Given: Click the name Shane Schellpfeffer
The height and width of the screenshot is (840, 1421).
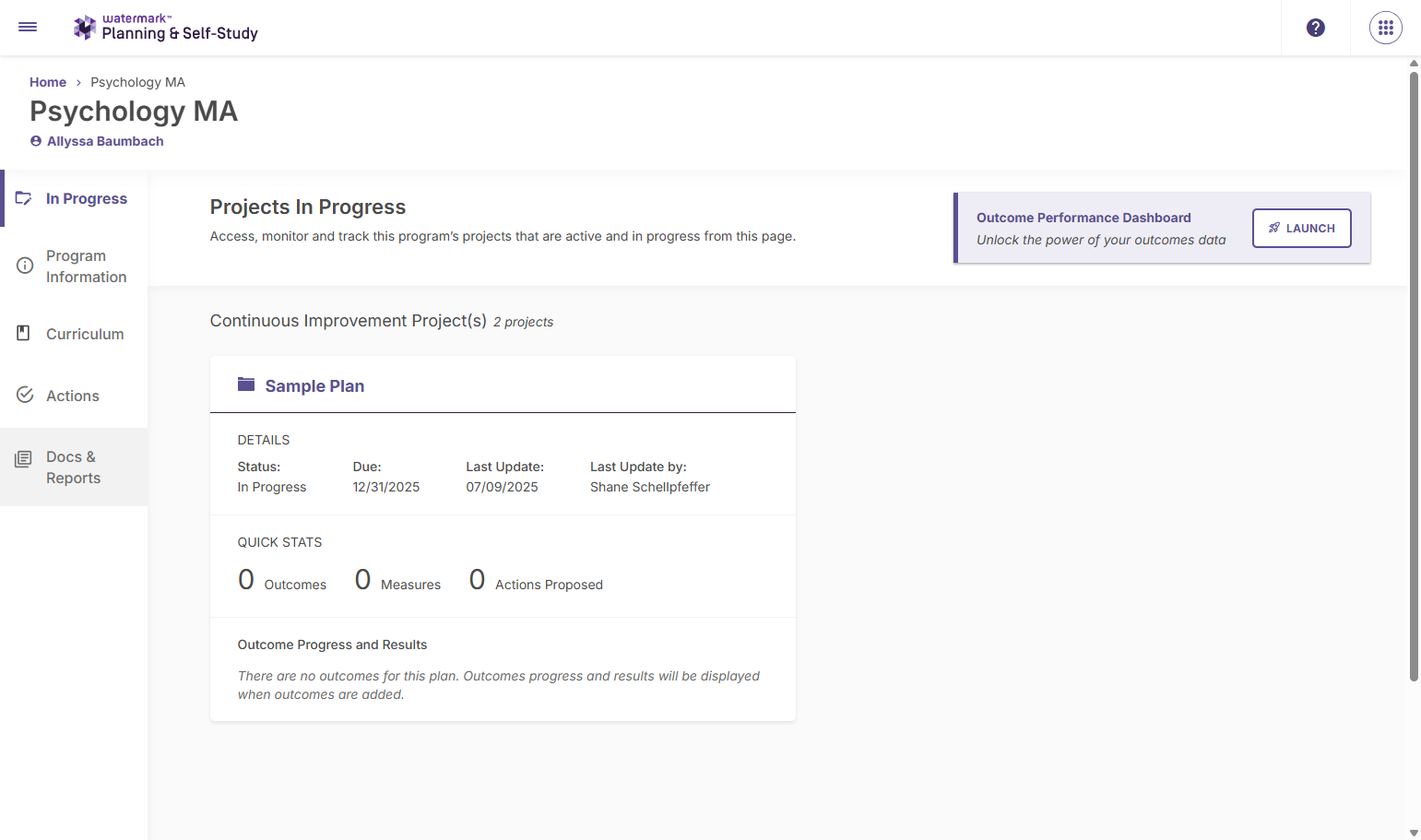Looking at the screenshot, I should click(x=650, y=487).
